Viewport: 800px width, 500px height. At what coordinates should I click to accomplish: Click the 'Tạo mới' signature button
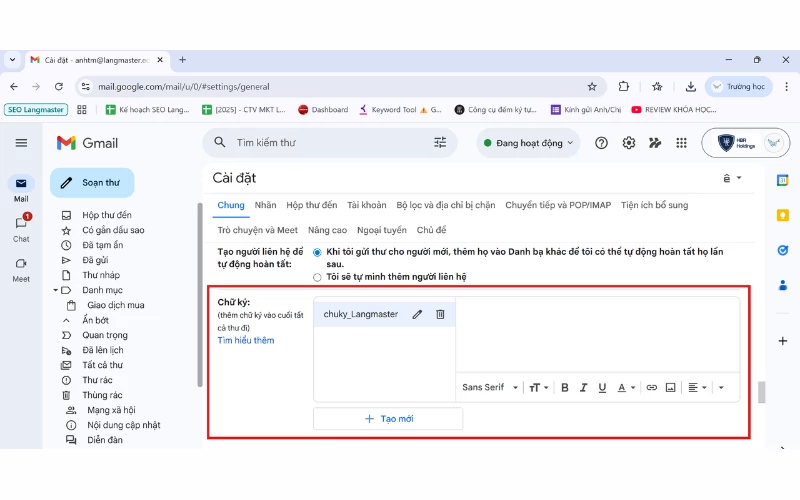tap(388, 418)
